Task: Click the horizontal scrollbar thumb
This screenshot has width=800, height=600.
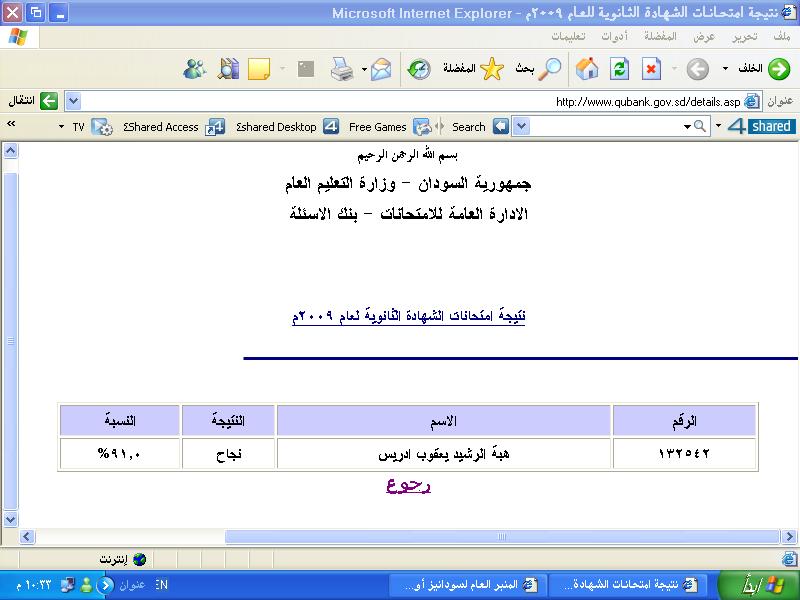Action: [500, 537]
